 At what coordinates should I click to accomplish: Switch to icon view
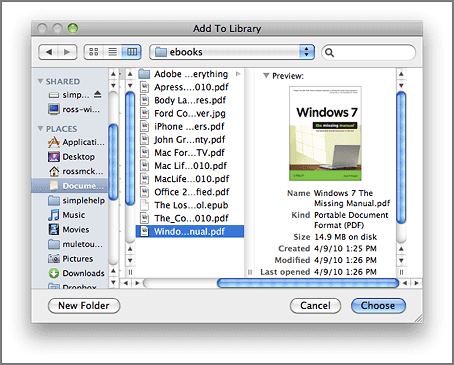pyautogui.click(x=94, y=52)
